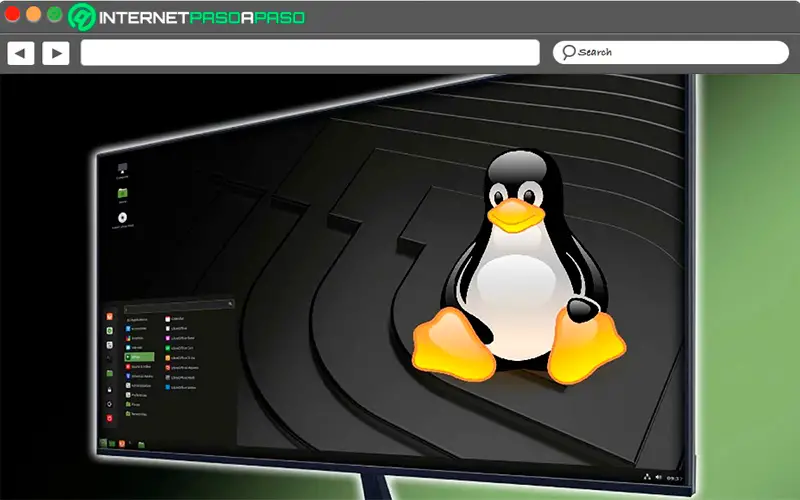800x500 pixels.
Task: Click the forward arrow button
Action: pos(56,53)
